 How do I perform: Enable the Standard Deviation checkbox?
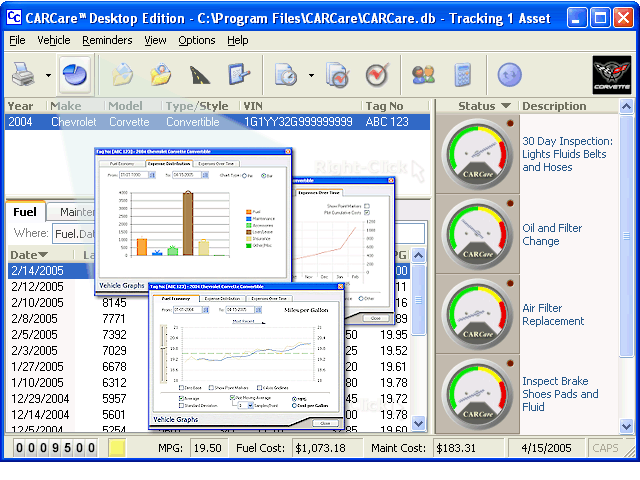point(182,406)
